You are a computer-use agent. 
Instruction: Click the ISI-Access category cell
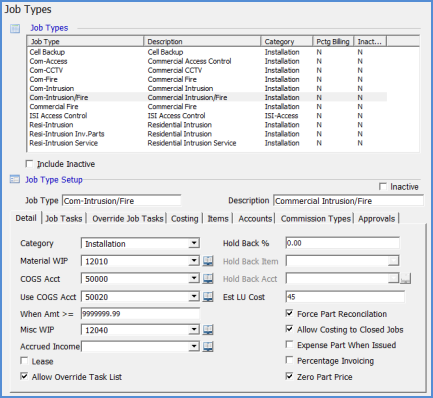pos(281,116)
